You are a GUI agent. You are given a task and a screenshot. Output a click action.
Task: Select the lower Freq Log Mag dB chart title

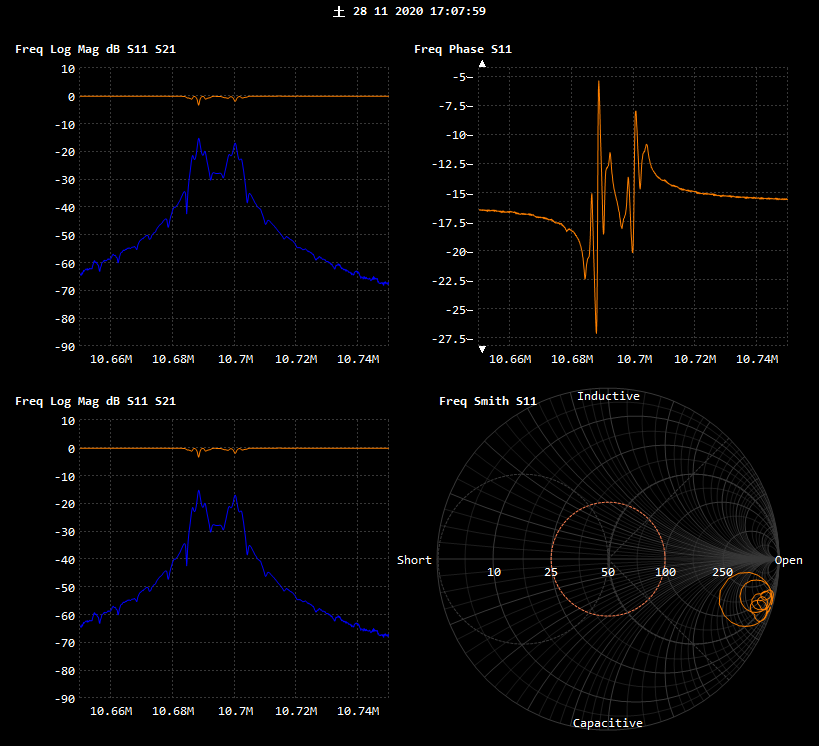click(x=96, y=401)
